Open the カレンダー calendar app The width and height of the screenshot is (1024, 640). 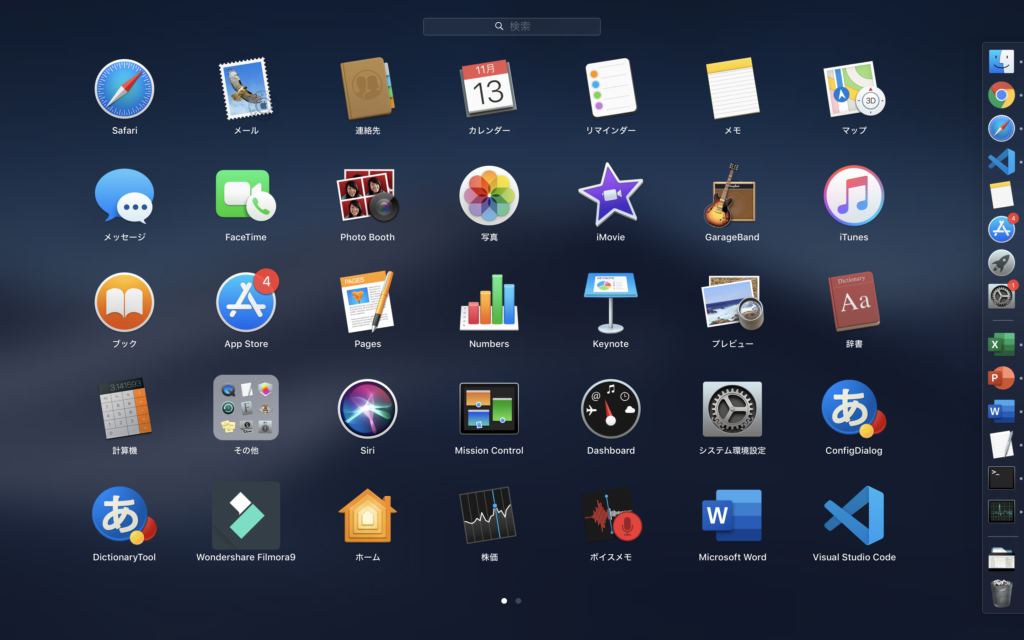pos(488,89)
